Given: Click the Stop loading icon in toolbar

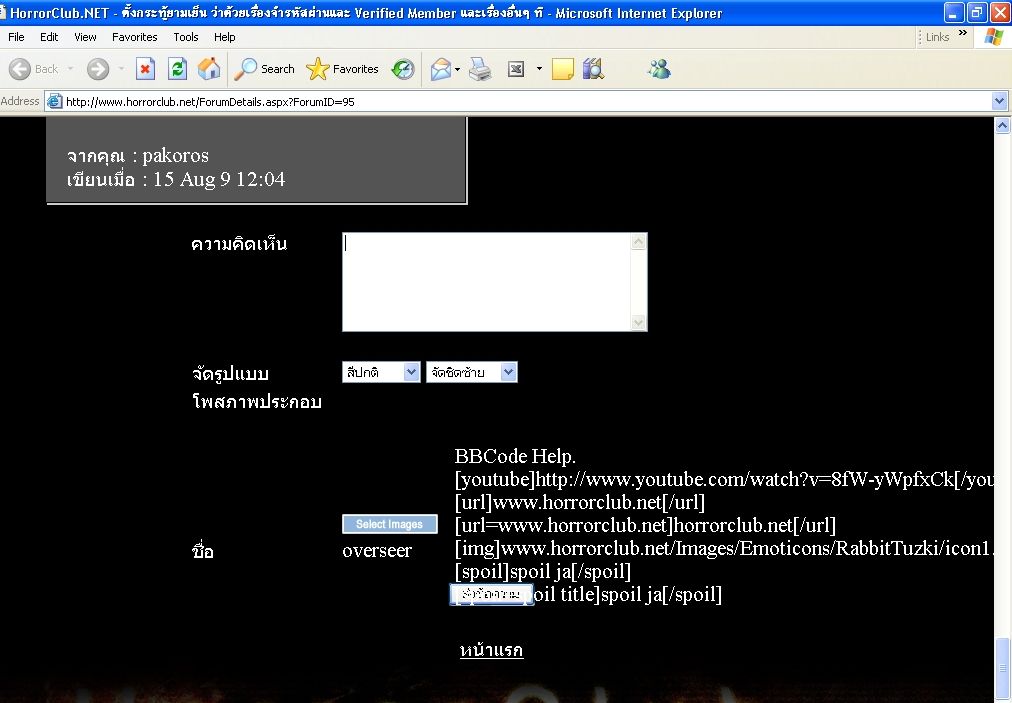Looking at the screenshot, I should pos(146,69).
